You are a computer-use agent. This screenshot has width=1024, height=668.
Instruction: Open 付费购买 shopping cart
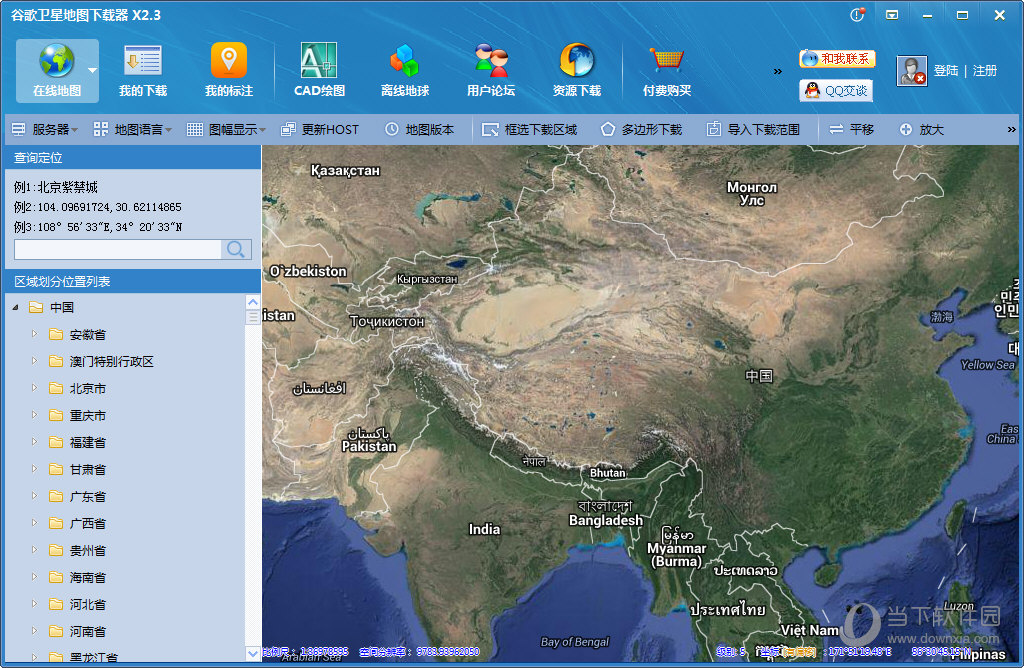coord(667,71)
